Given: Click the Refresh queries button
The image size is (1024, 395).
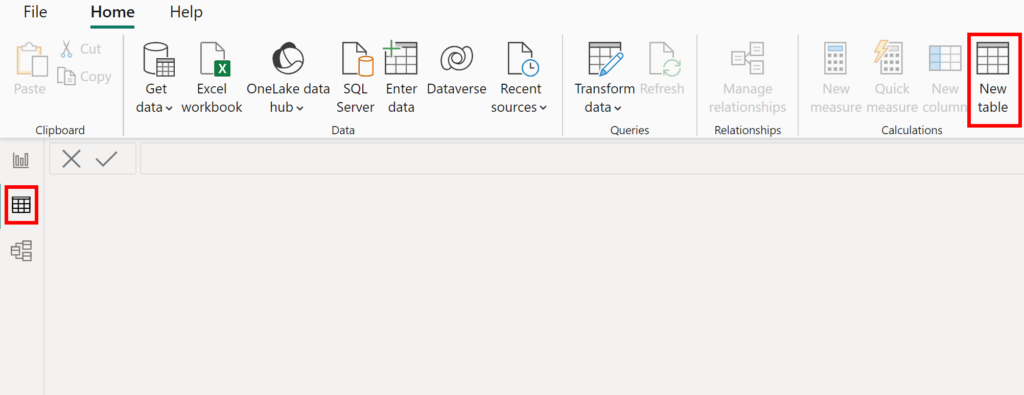Looking at the screenshot, I should [x=662, y=69].
